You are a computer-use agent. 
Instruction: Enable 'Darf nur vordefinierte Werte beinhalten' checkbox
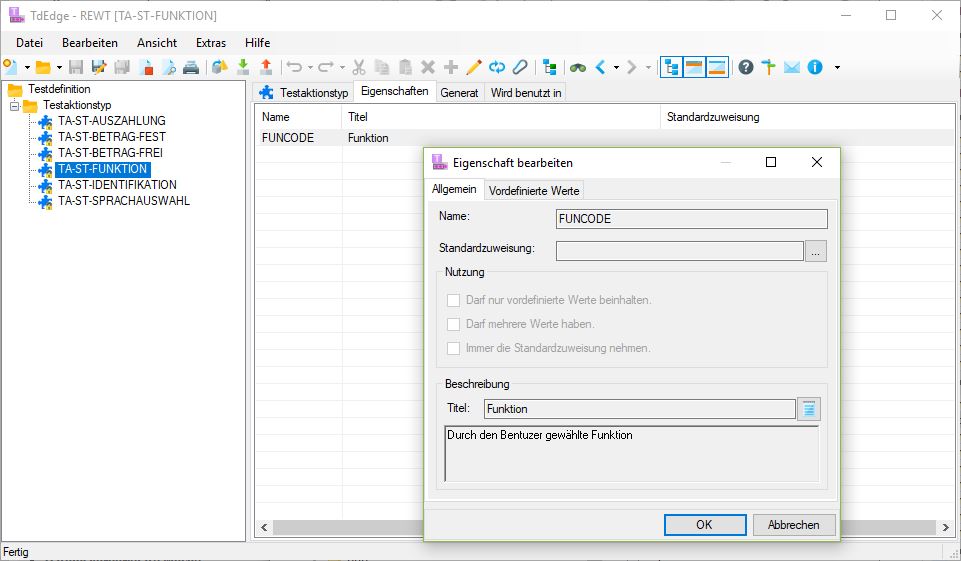pyautogui.click(x=454, y=300)
